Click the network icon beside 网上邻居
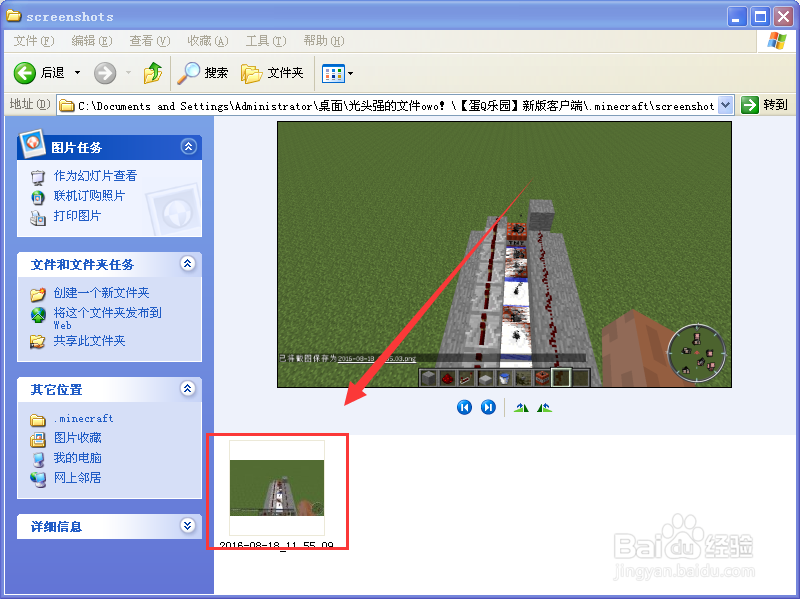The image size is (800, 599). [38, 479]
